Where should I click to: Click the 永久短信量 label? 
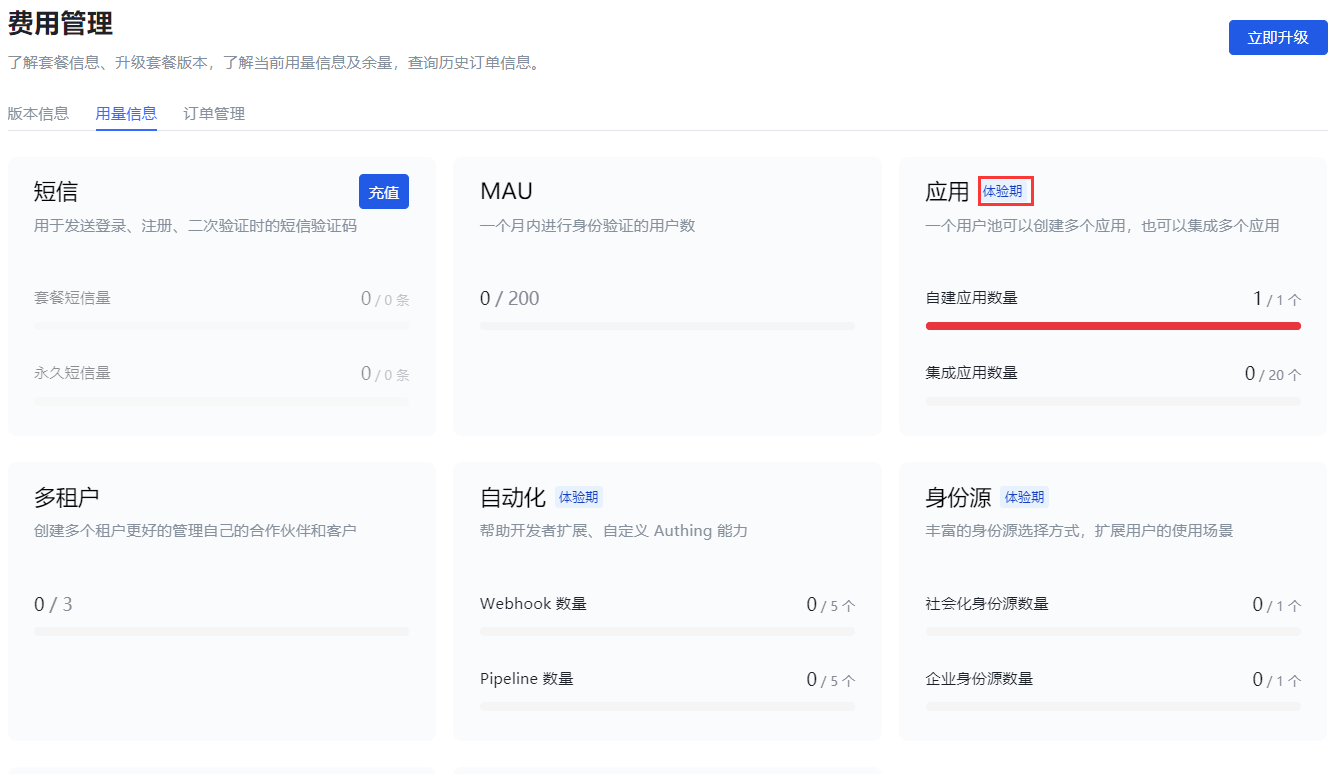[72, 373]
